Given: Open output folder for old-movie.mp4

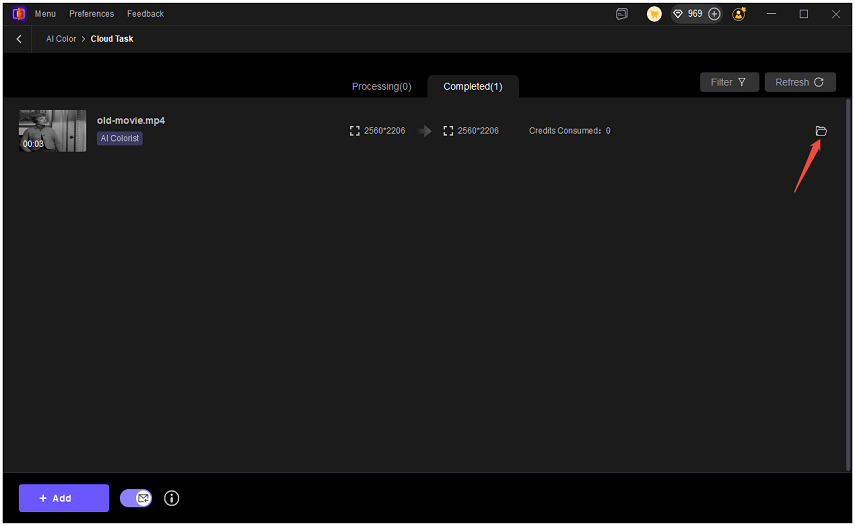Looking at the screenshot, I should [x=821, y=131].
